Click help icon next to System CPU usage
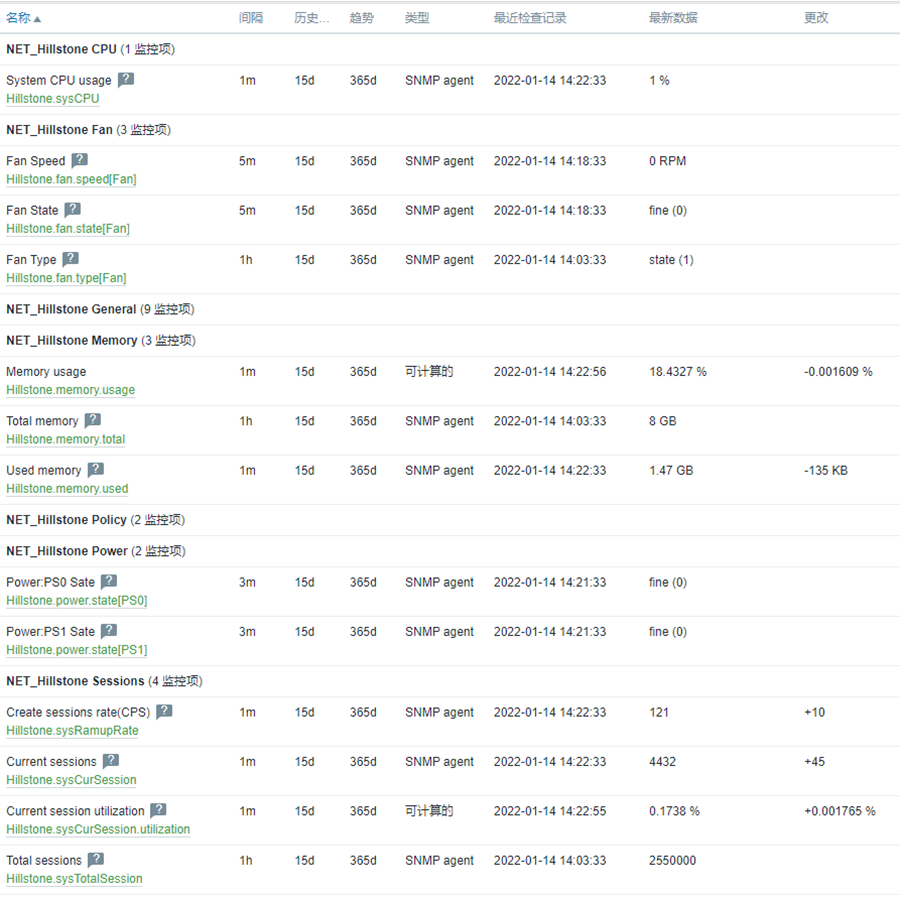900x899 pixels. click(x=126, y=80)
